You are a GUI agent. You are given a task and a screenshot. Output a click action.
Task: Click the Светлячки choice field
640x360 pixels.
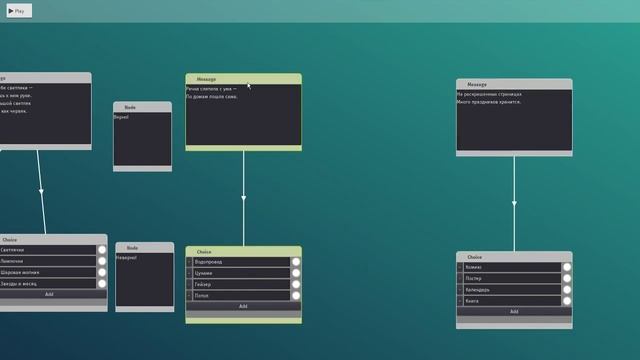(48, 250)
